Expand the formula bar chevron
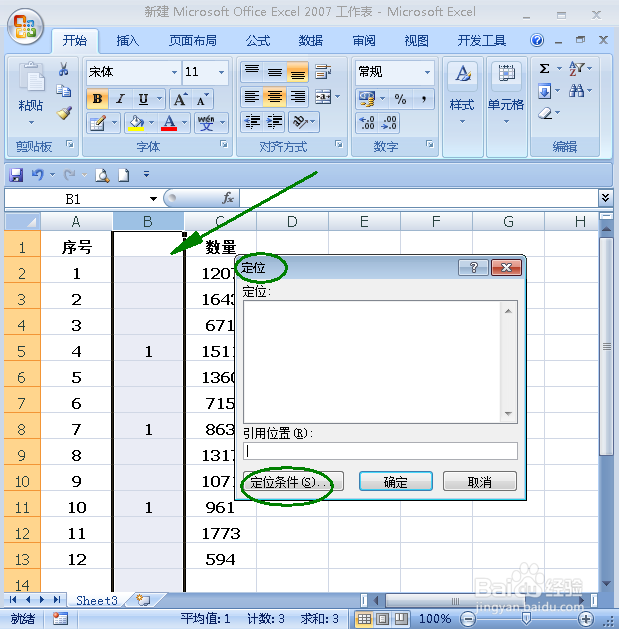619x629 pixels. coord(605,198)
